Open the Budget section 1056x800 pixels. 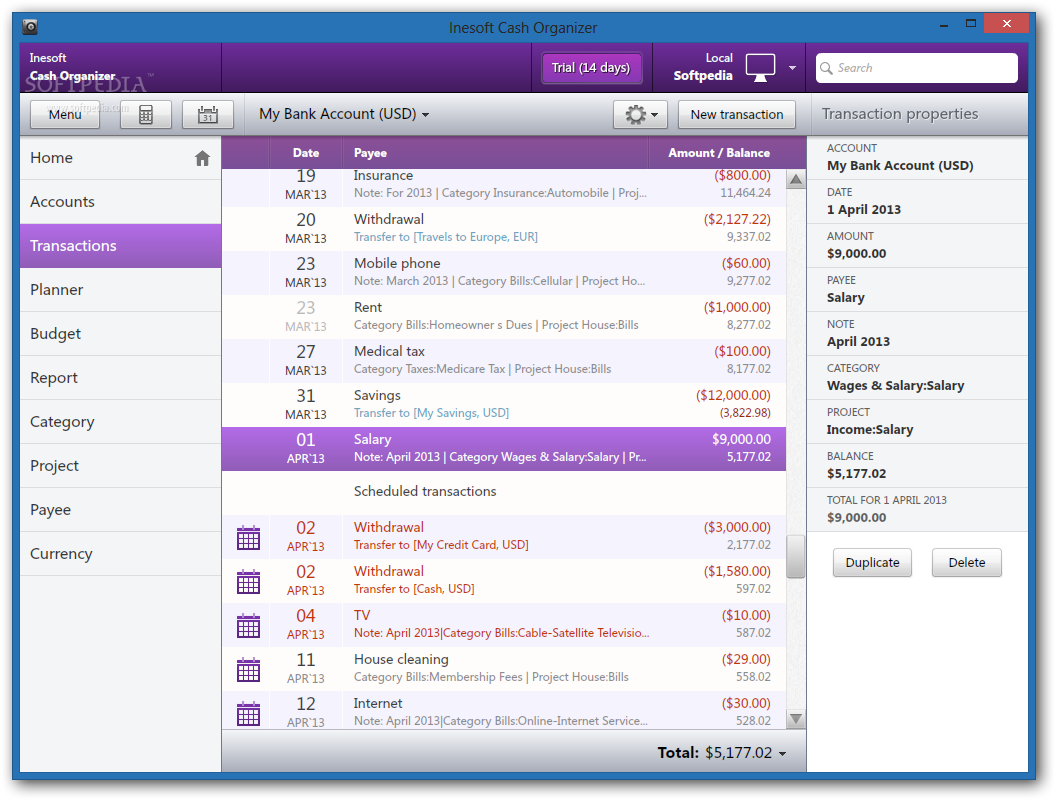(121, 334)
